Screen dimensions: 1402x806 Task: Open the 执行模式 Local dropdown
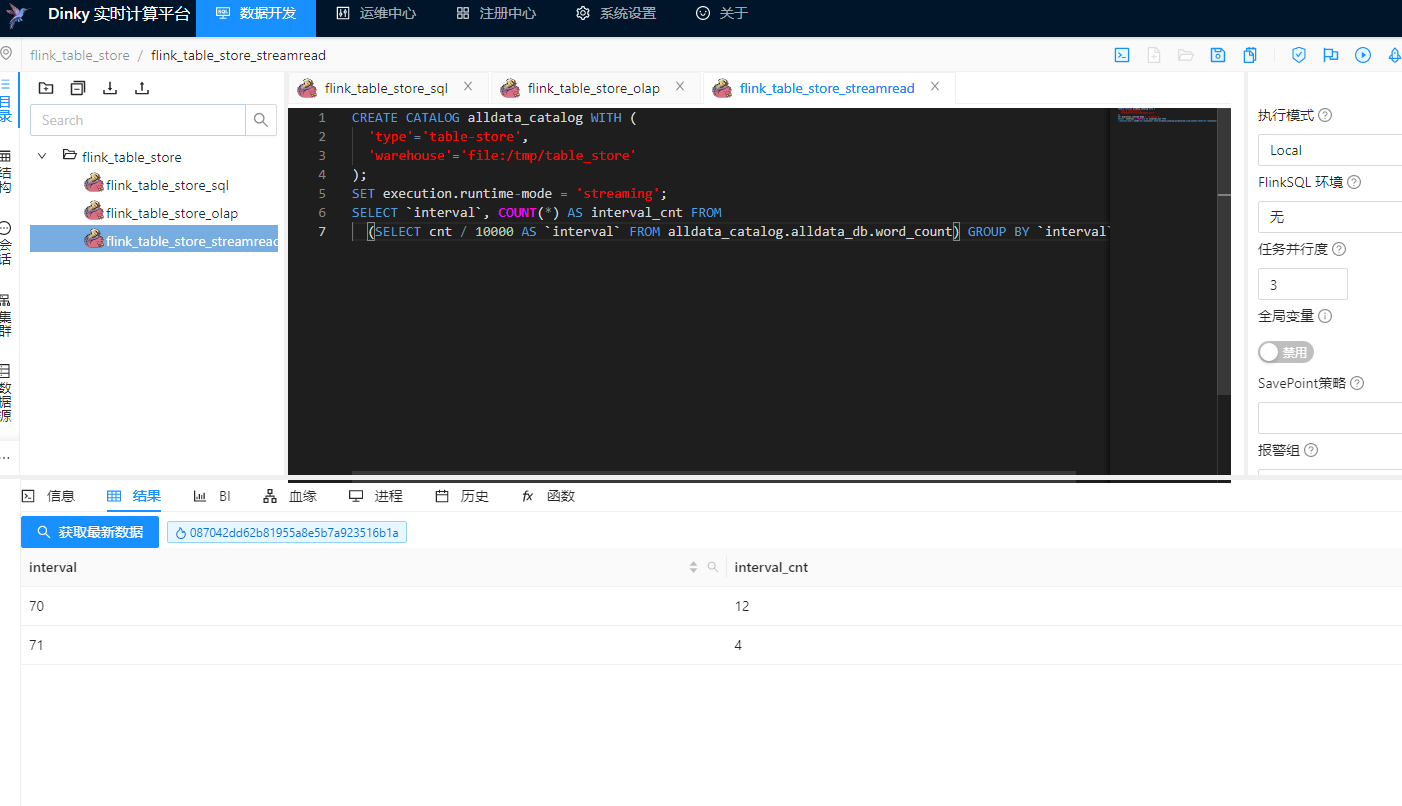tap(1329, 150)
